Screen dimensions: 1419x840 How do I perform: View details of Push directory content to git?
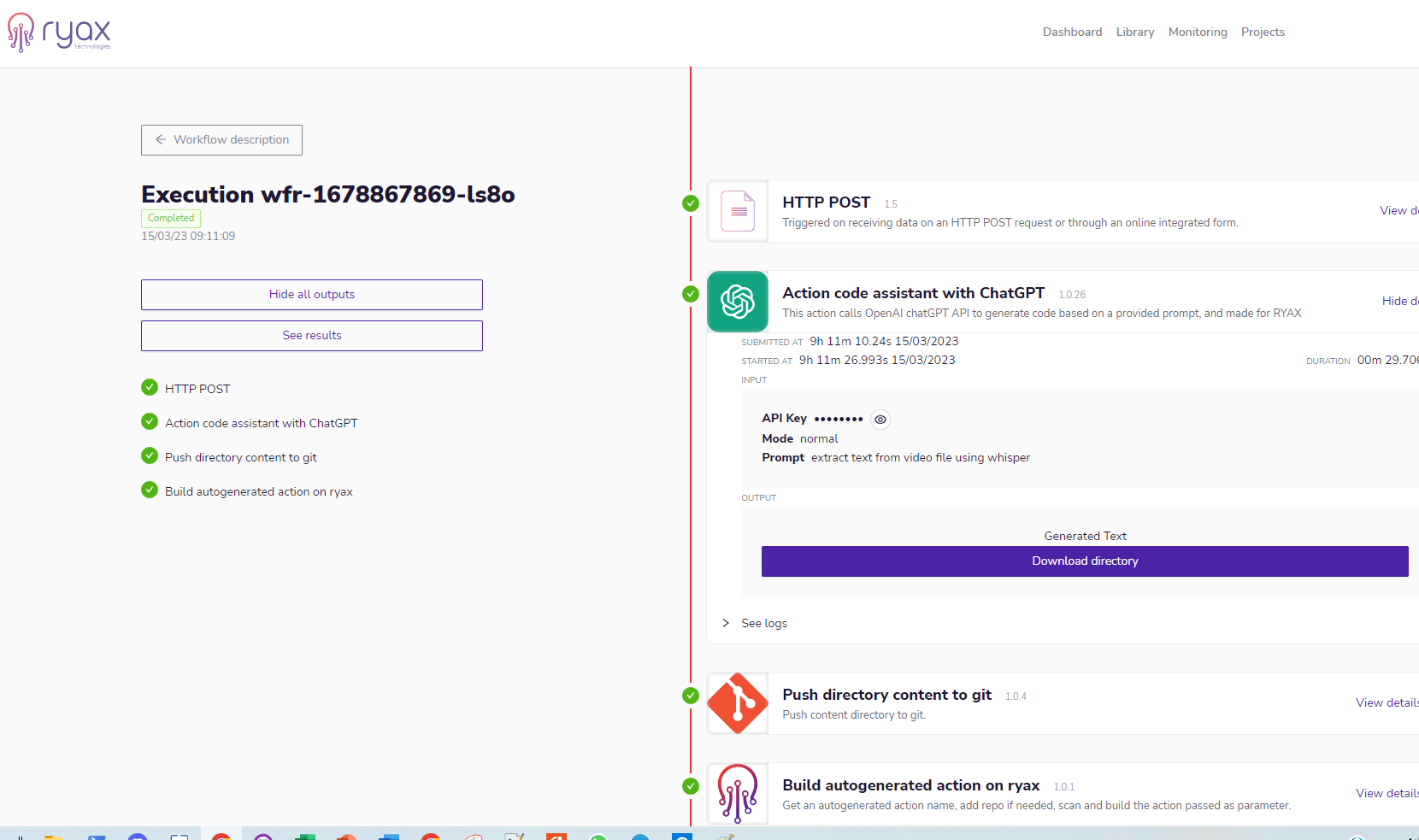coord(1387,702)
